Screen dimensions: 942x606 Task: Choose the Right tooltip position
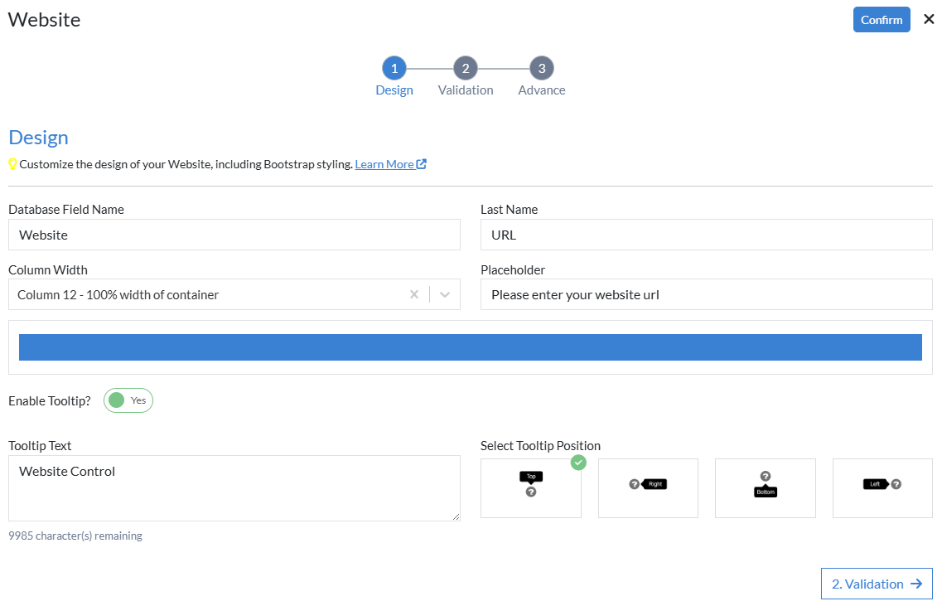(x=648, y=488)
